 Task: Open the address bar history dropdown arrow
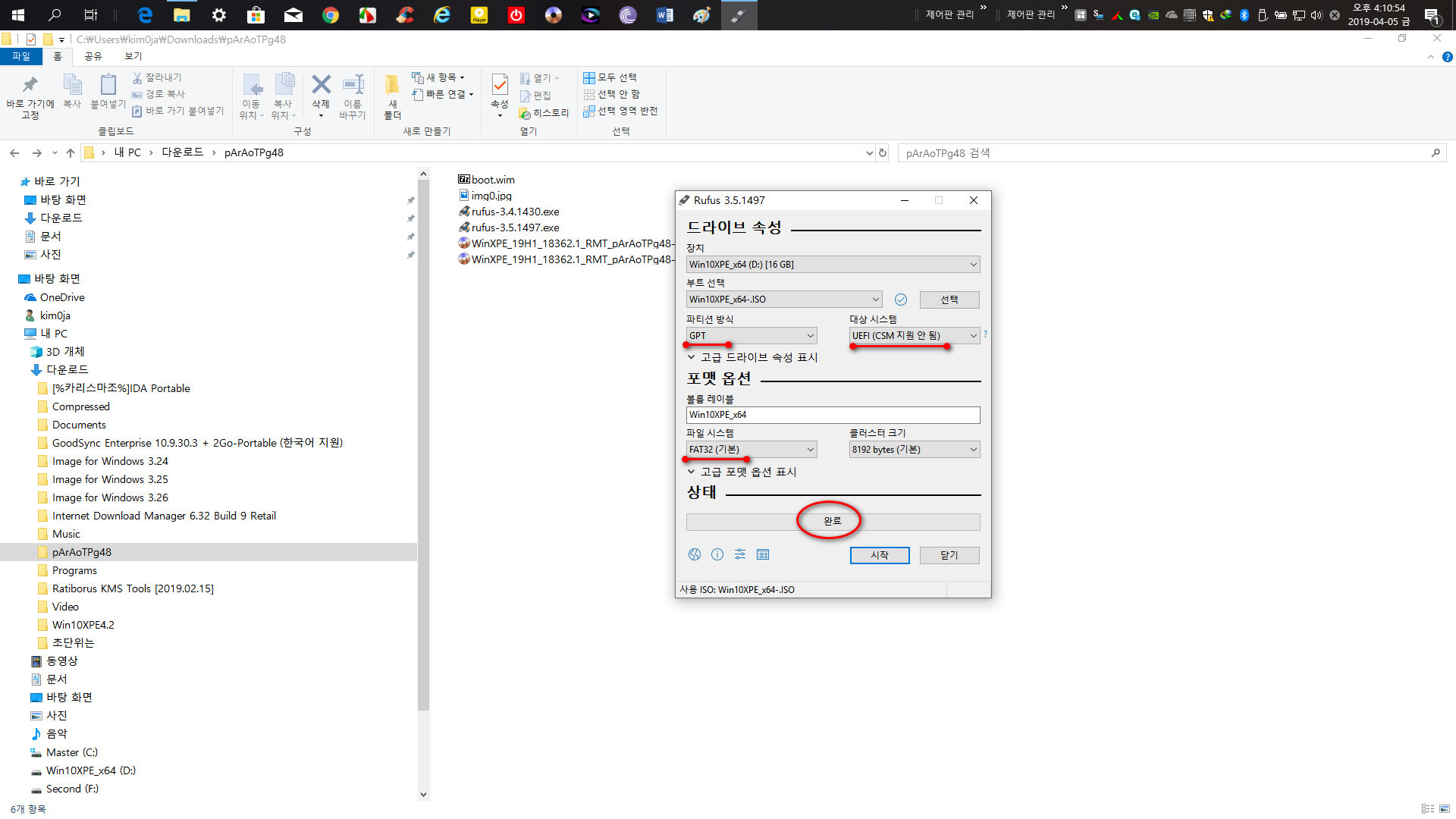click(869, 152)
